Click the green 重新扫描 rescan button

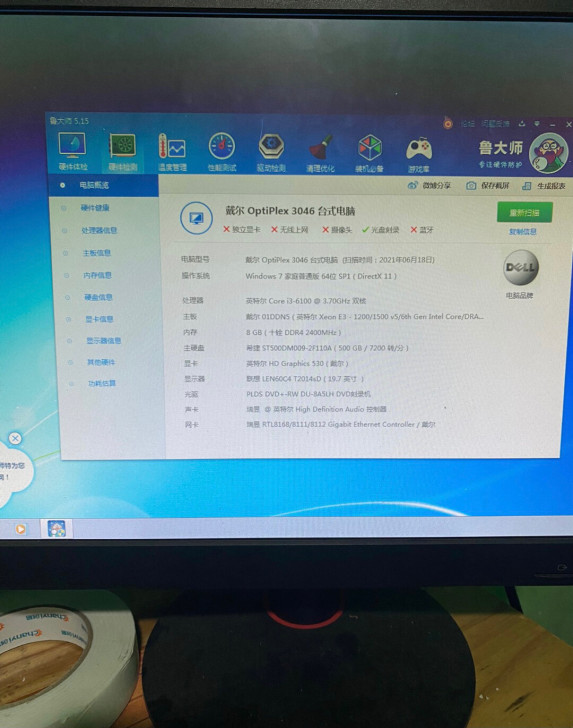[x=525, y=213]
